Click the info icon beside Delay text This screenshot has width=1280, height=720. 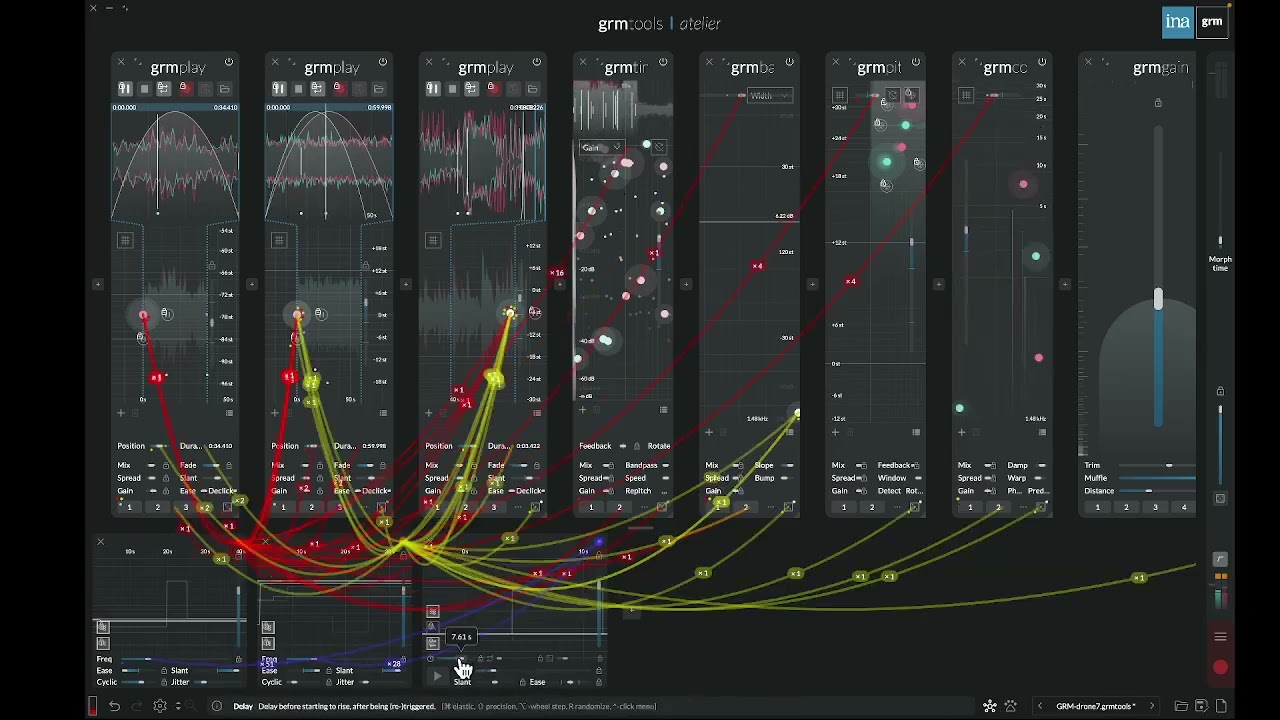pos(217,706)
